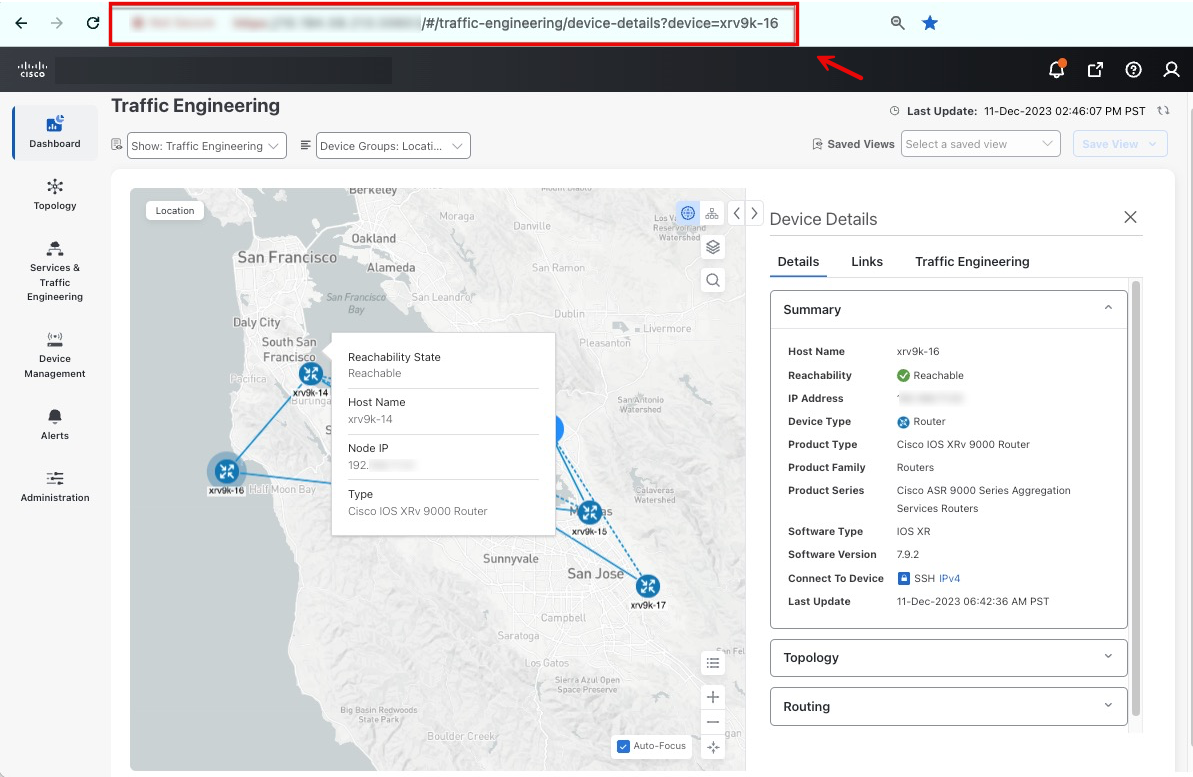Click the browser address bar
This screenshot has width=1193, height=777.
coord(454,24)
